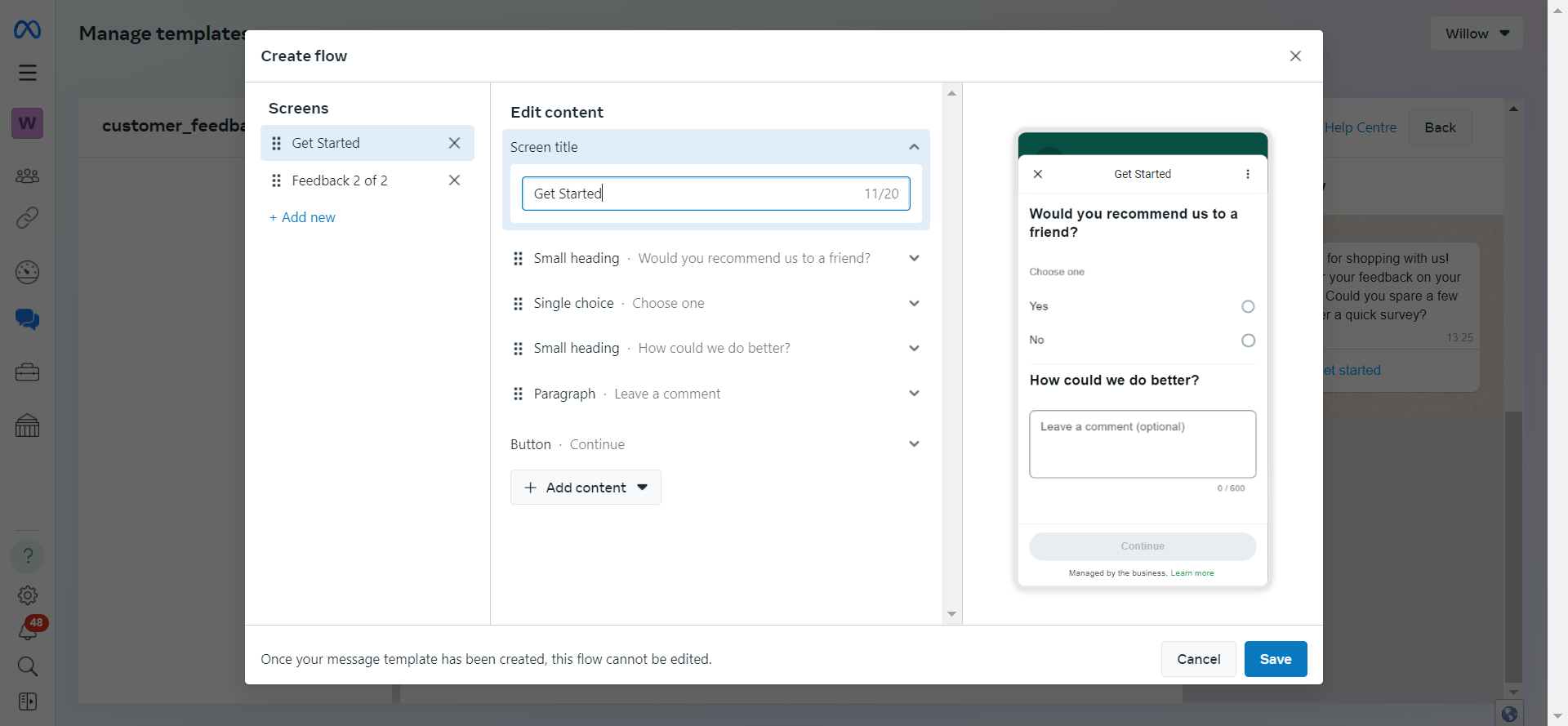Image resolution: width=1568 pixels, height=726 pixels.
Task: Select the purple W account avatar
Action: (x=27, y=123)
